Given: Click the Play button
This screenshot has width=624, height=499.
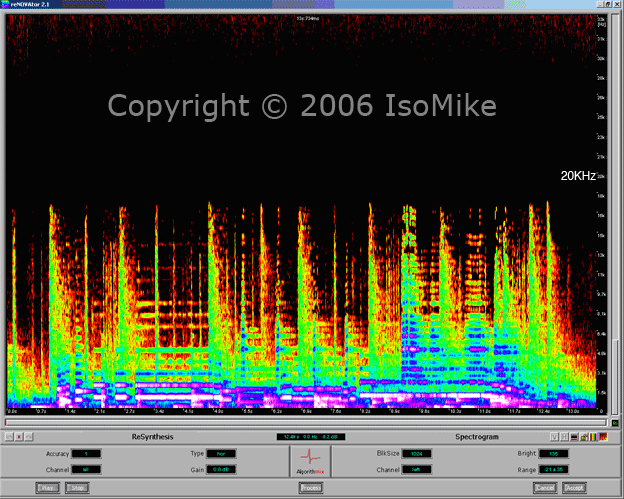Looking at the screenshot, I should [x=48, y=488].
